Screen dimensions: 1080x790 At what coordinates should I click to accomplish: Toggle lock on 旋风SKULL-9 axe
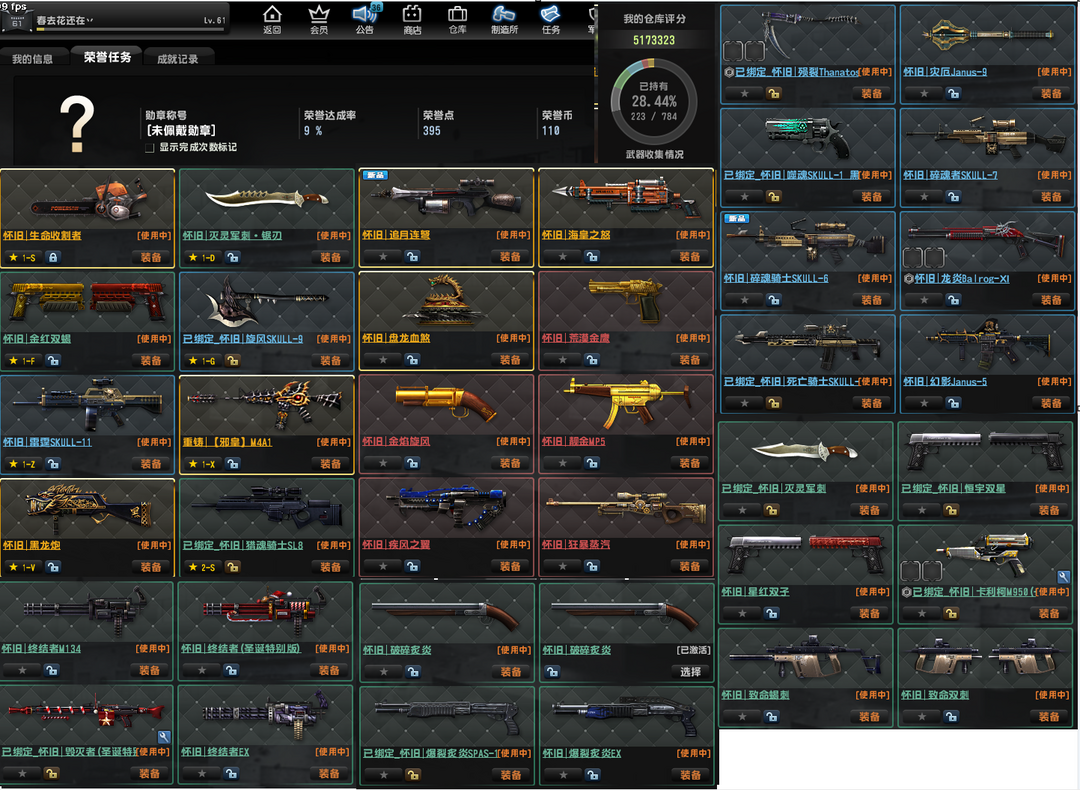click(x=232, y=360)
